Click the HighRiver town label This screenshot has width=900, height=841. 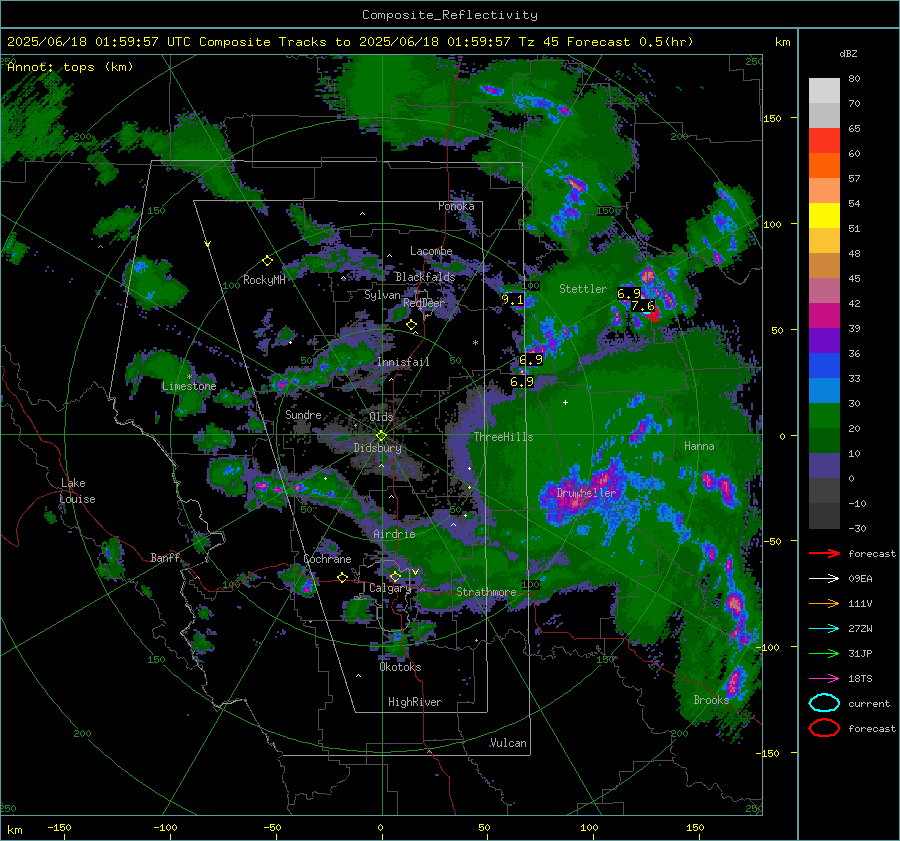click(415, 702)
